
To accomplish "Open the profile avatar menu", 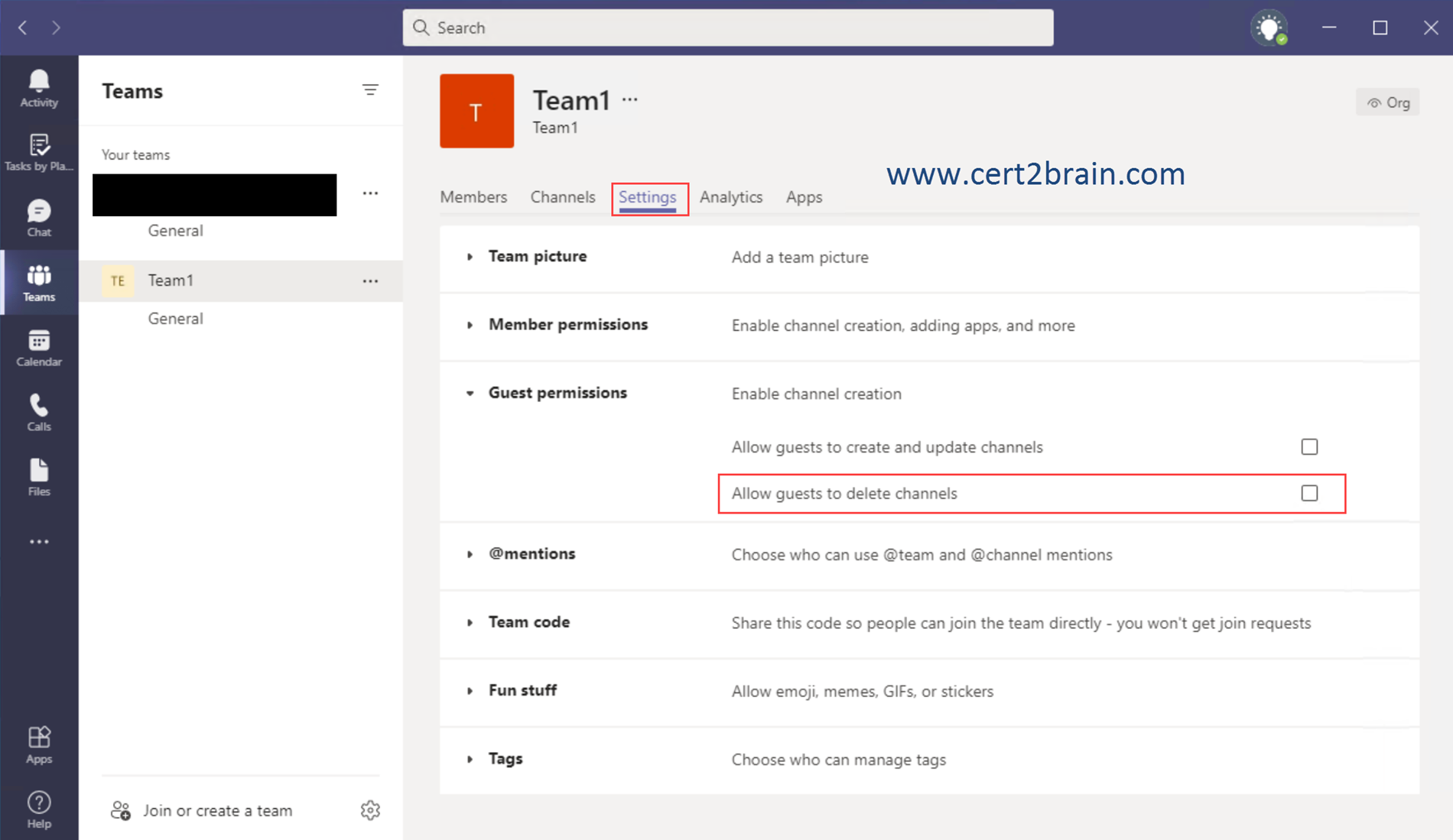I will tap(1269, 28).
